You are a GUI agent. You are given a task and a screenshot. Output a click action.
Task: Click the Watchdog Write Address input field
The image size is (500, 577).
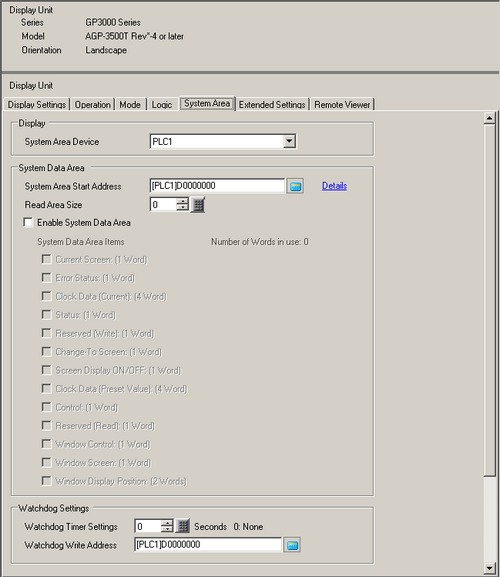tap(208, 545)
